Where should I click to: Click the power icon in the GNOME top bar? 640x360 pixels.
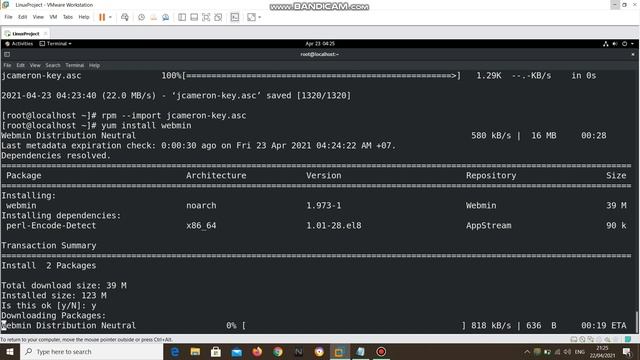[x=624, y=44]
